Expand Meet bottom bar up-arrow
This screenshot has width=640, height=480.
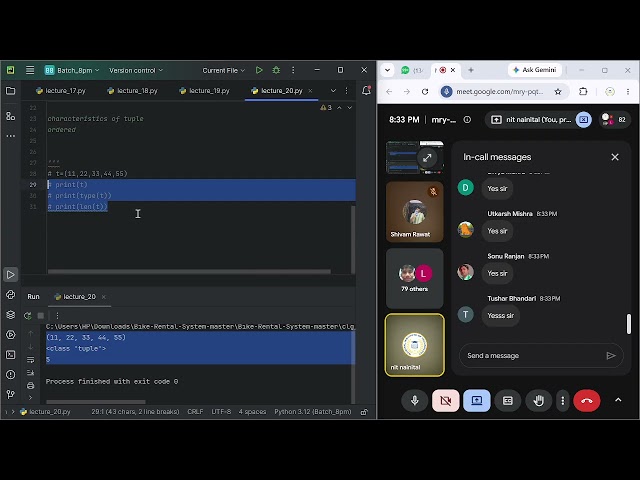[x=618, y=400]
